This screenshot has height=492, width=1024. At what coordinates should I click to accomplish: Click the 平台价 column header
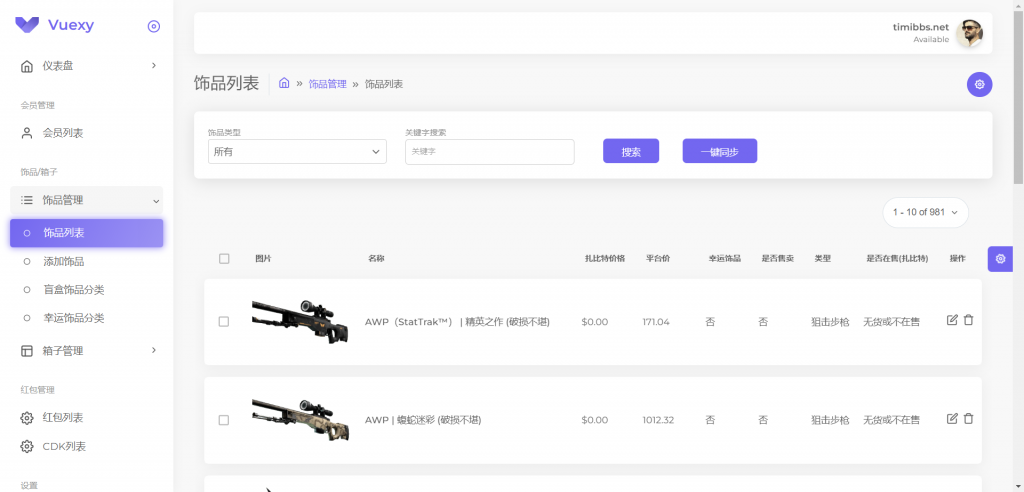point(658,259)
